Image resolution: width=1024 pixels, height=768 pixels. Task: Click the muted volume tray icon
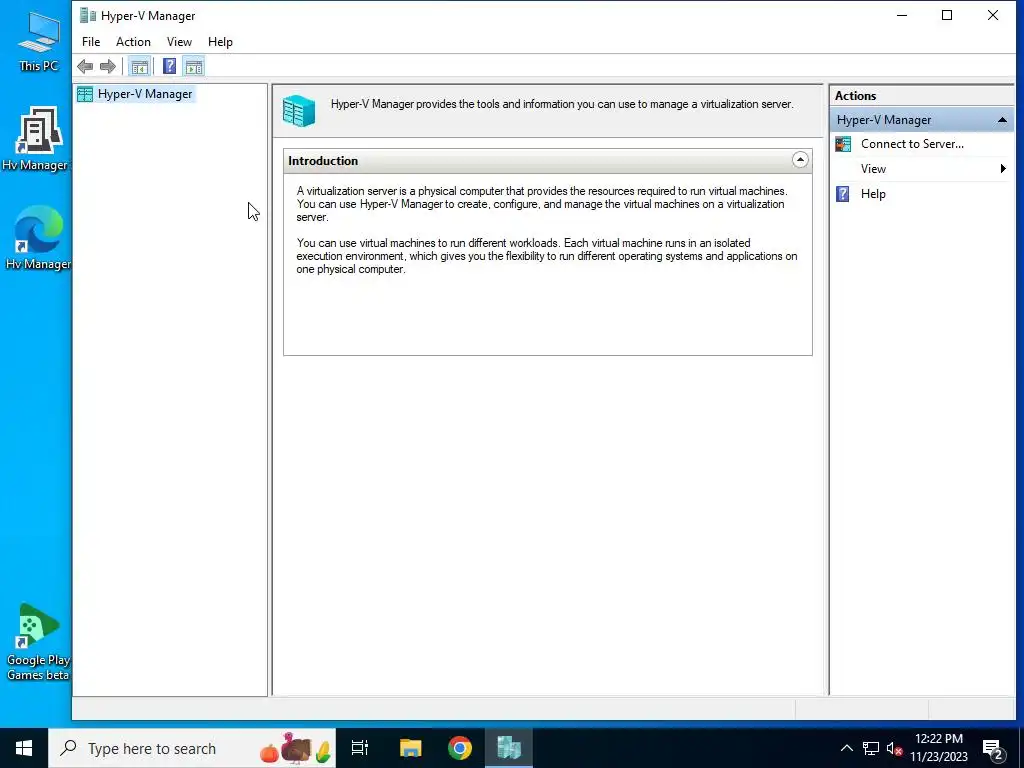(x=894, y=748)
